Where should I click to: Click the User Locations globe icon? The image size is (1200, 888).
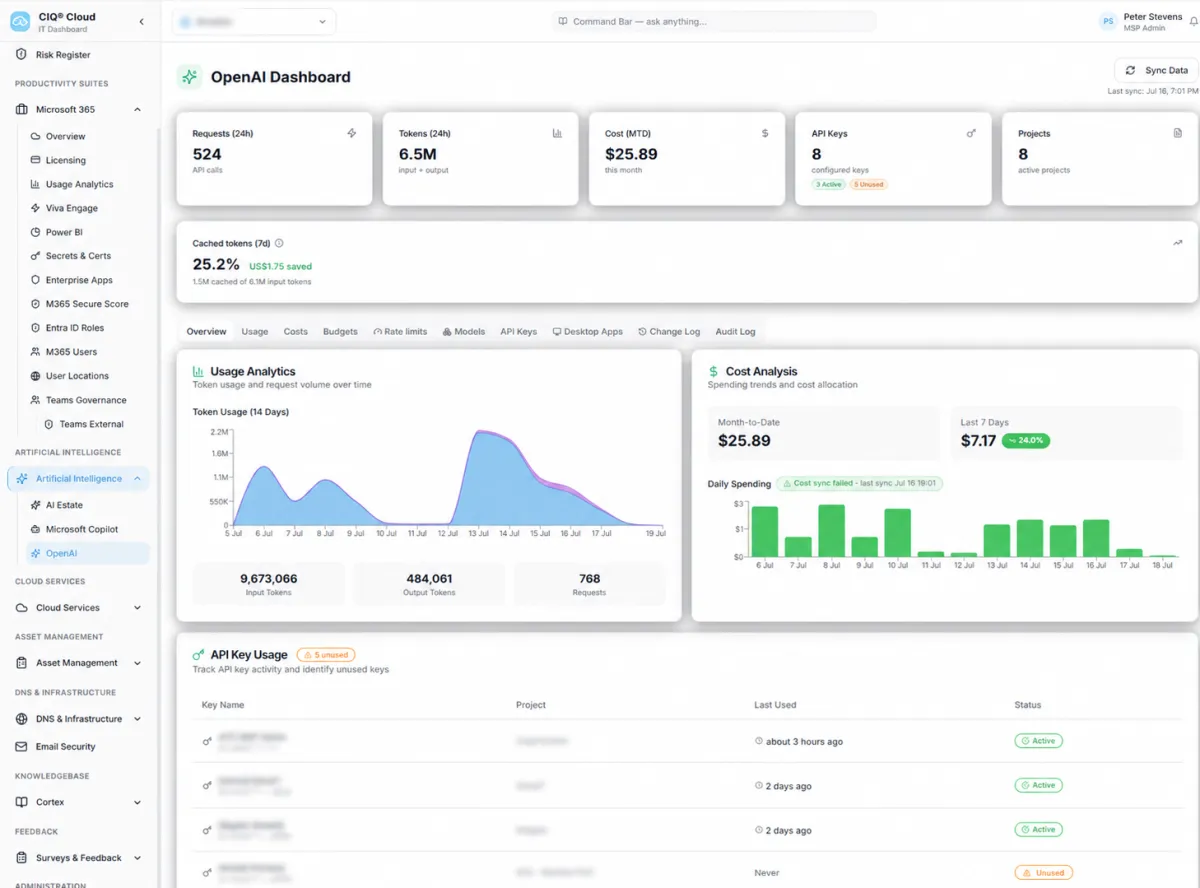coord(36,376)
